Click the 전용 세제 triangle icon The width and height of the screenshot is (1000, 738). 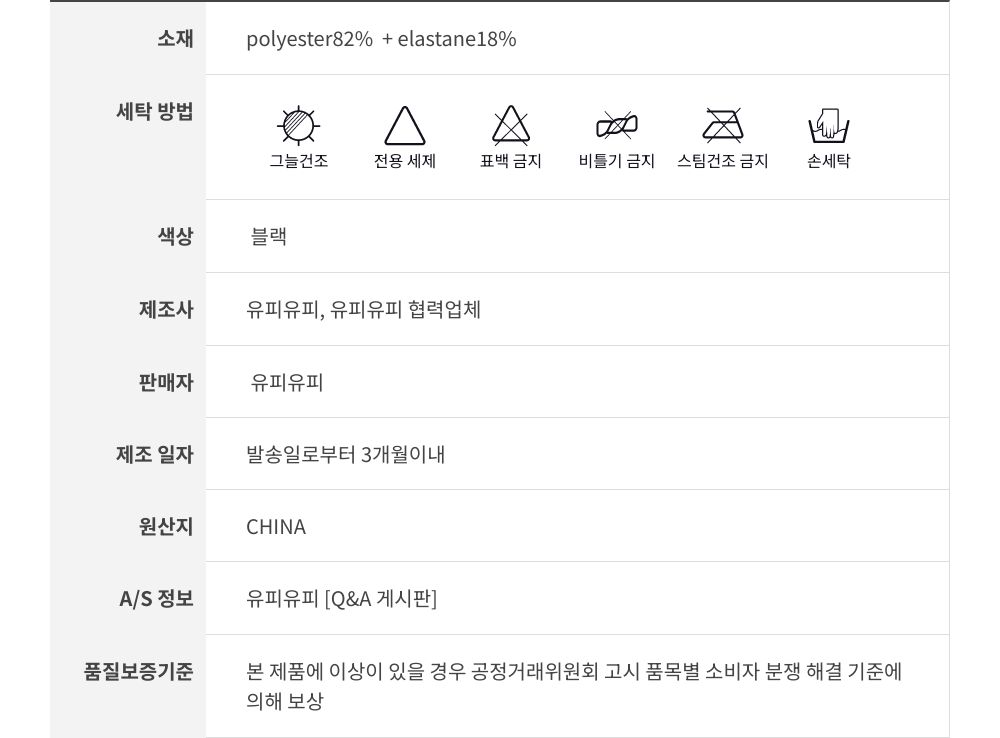pos(405,127)
